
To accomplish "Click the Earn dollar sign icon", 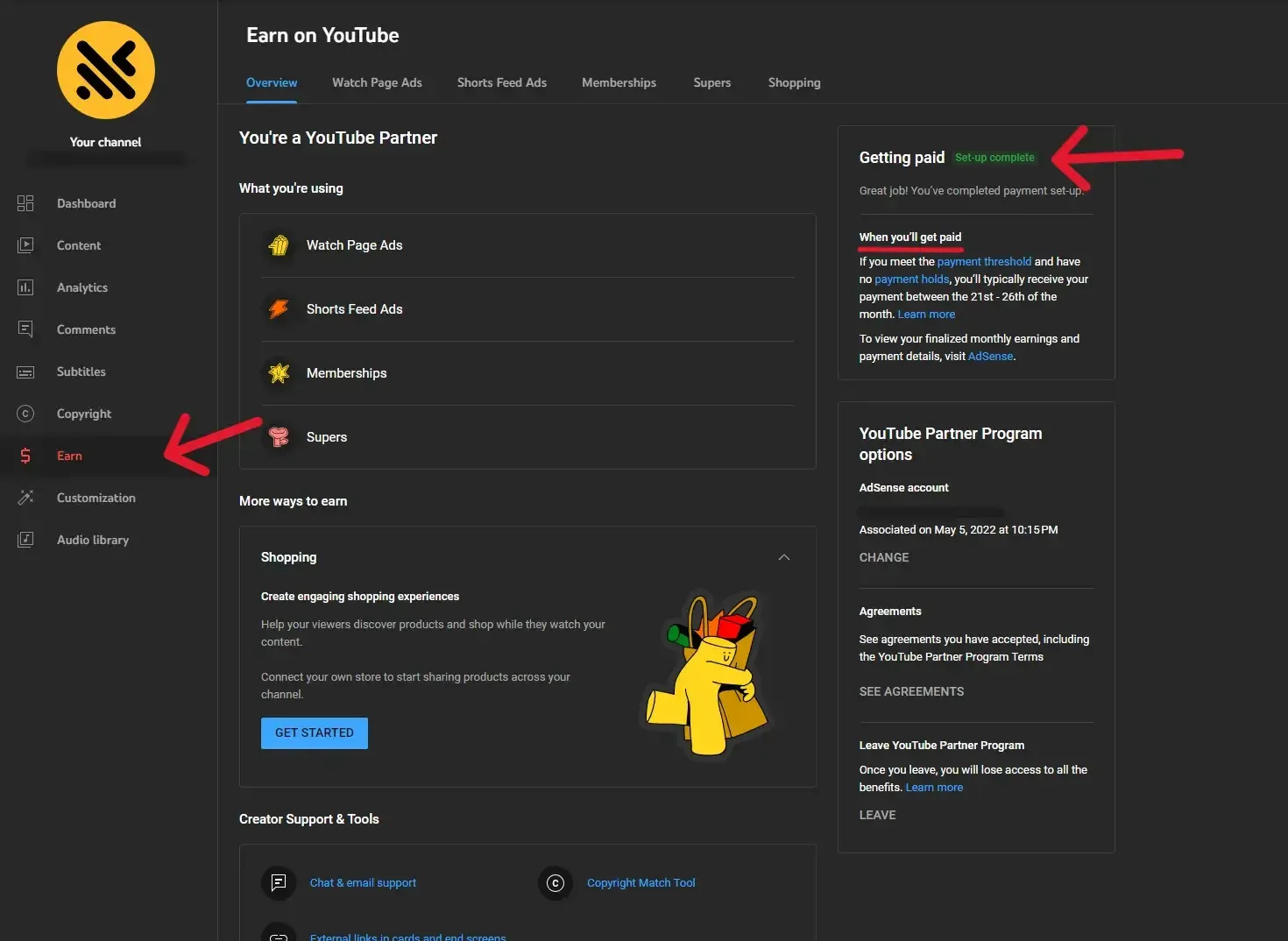I will point(25,456).
